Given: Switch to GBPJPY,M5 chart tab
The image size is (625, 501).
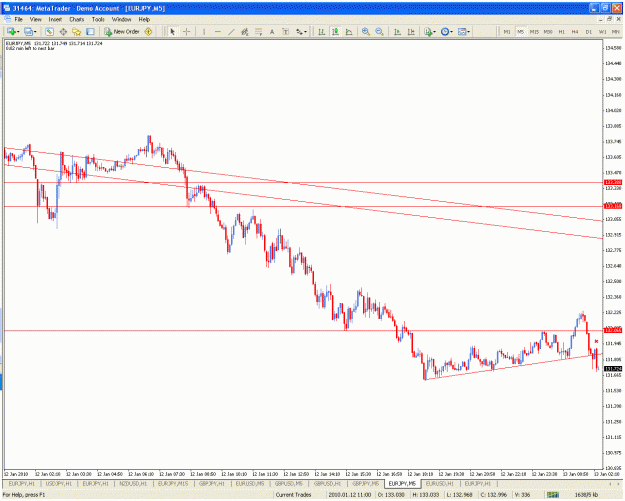Looking at the screenshot, I should [366, 483].
